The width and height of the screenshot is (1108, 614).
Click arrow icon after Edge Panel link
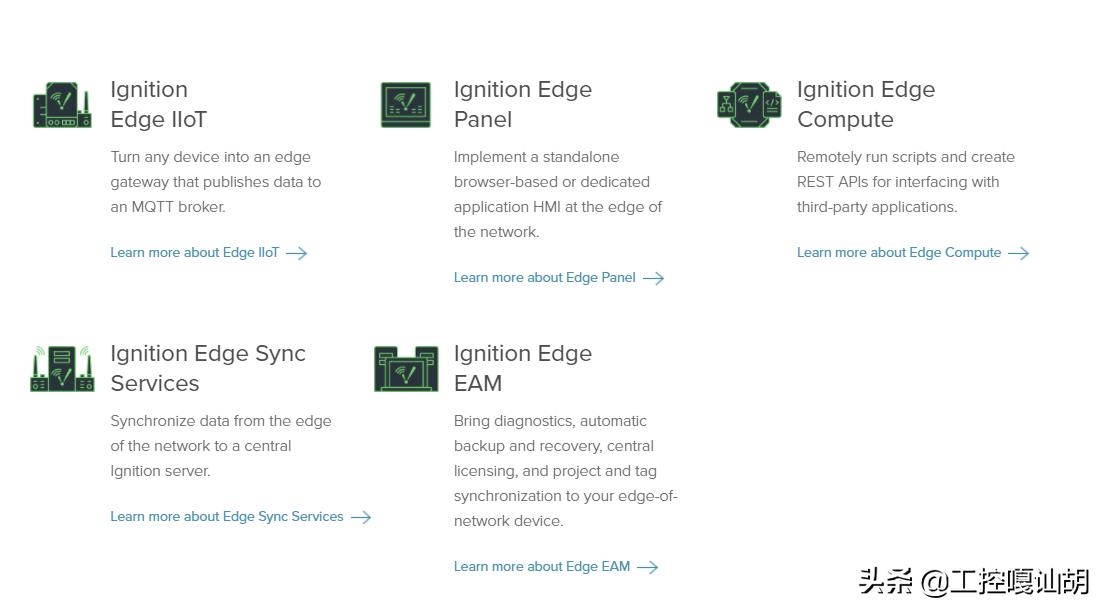653,278
